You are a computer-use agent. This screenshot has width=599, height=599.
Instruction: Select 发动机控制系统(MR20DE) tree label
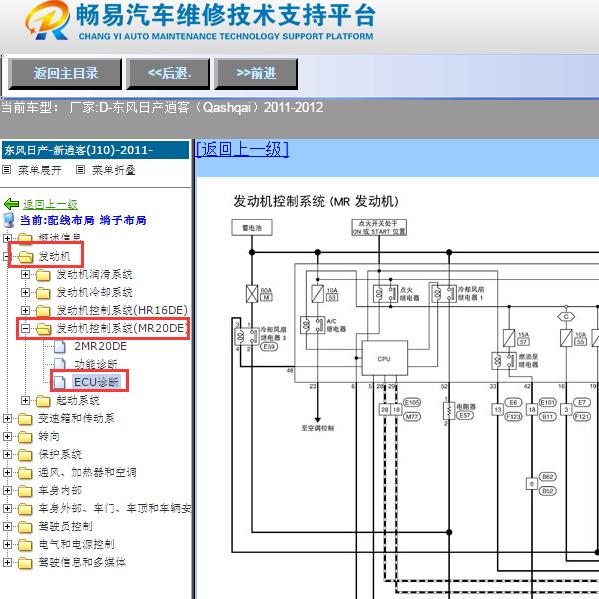(122, 328)
